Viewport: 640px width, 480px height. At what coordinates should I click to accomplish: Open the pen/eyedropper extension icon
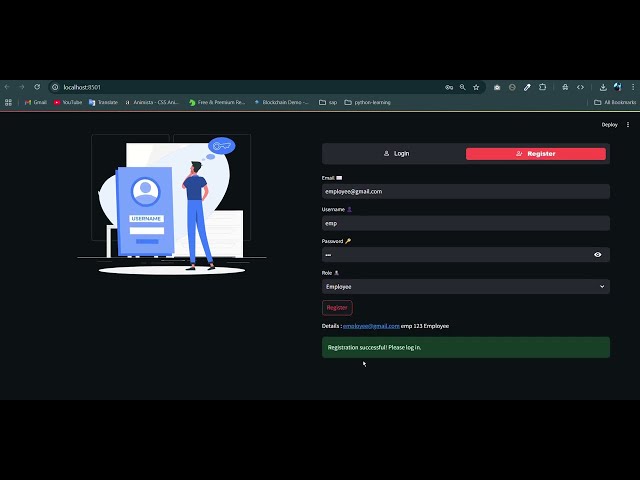pos(527,87)
